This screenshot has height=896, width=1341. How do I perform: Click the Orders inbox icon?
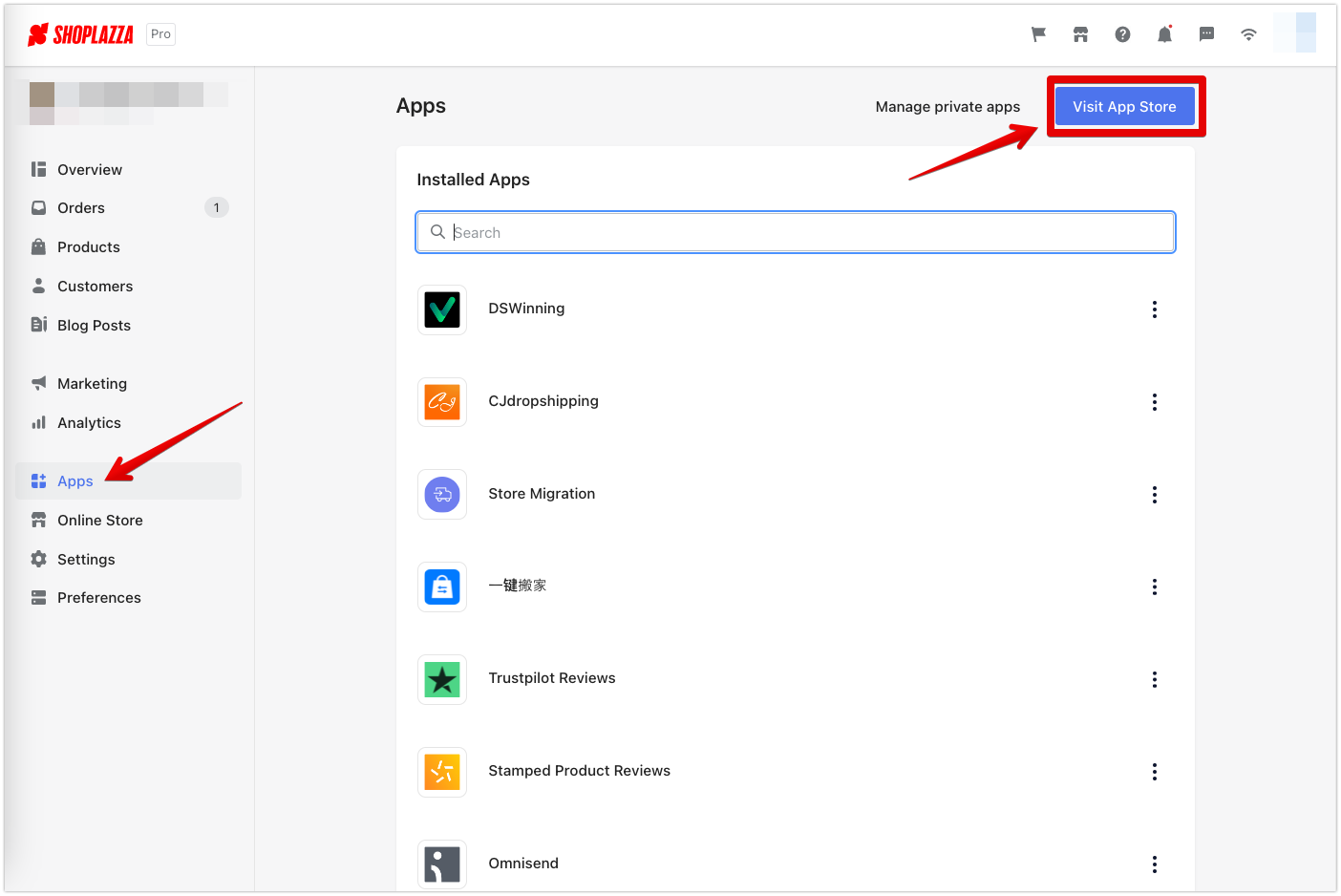point(39,207)
